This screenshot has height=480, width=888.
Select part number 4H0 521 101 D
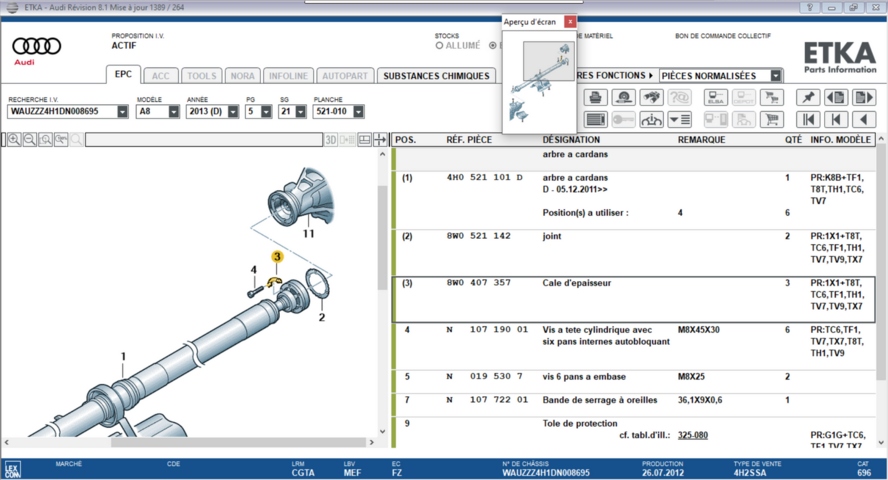(x=485, y=177)
